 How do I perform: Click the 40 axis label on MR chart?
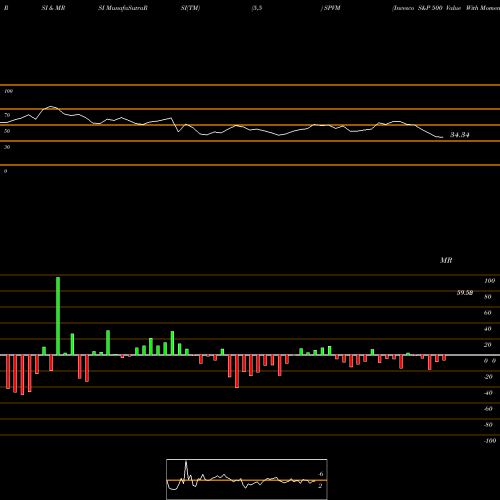coord(487,329)
